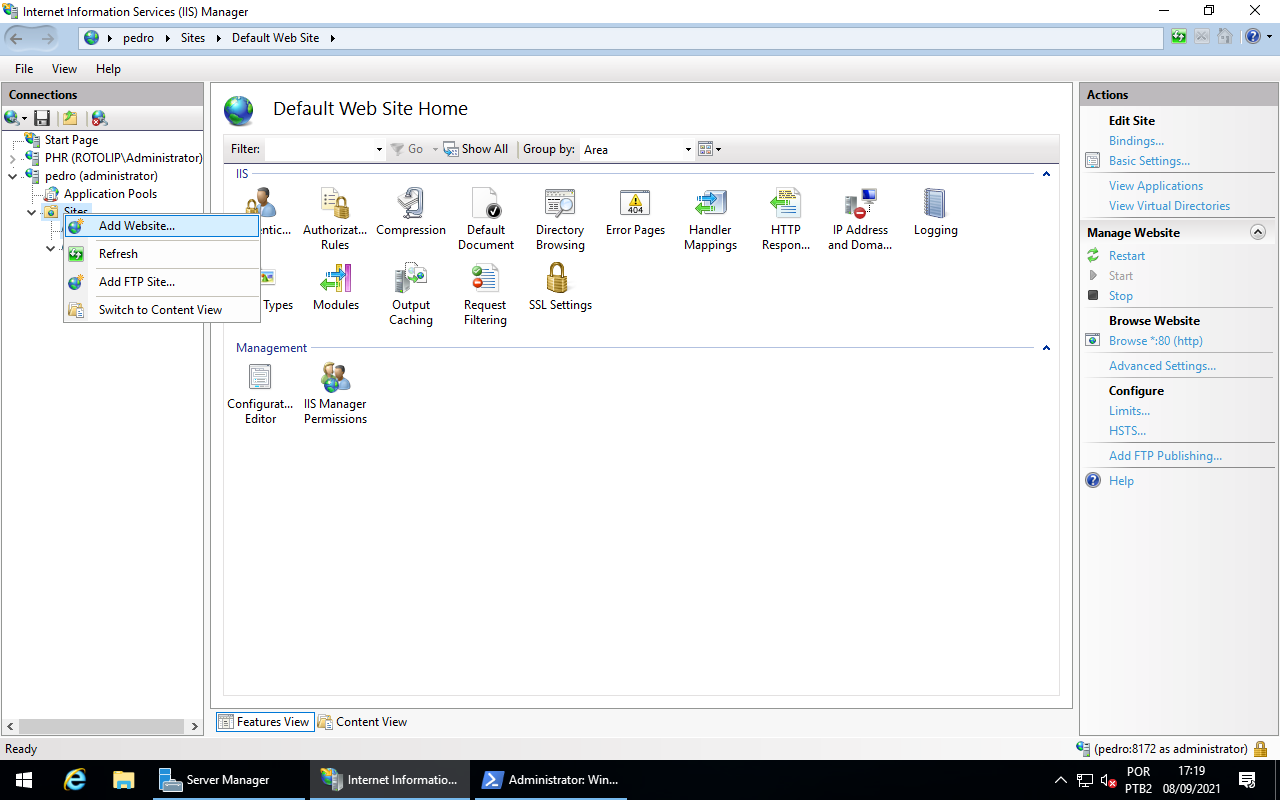Choose Add FTP Site in context menu
The width and height of the screenshot is (1280, 800).
(x=136, y=282)
